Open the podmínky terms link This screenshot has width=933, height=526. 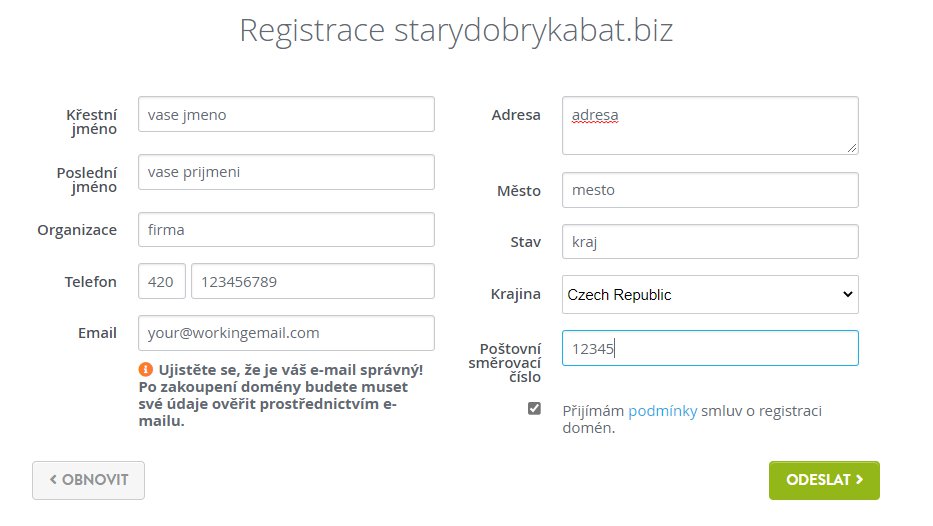click(662, 411)
